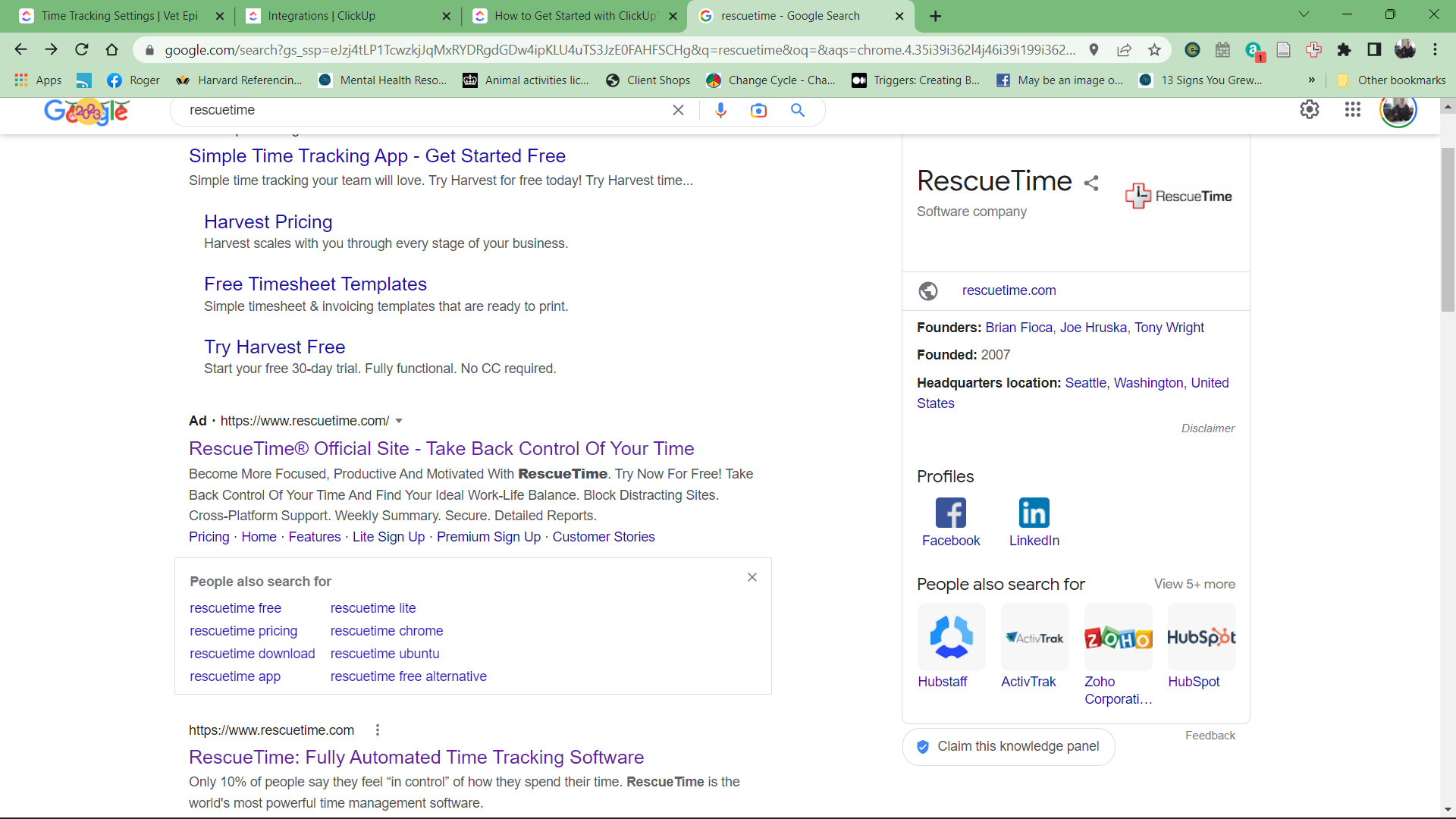Expand the ad info dropdown arrow
The width and height of the screenshot is (1456, 819).
(x=399, y=421)
